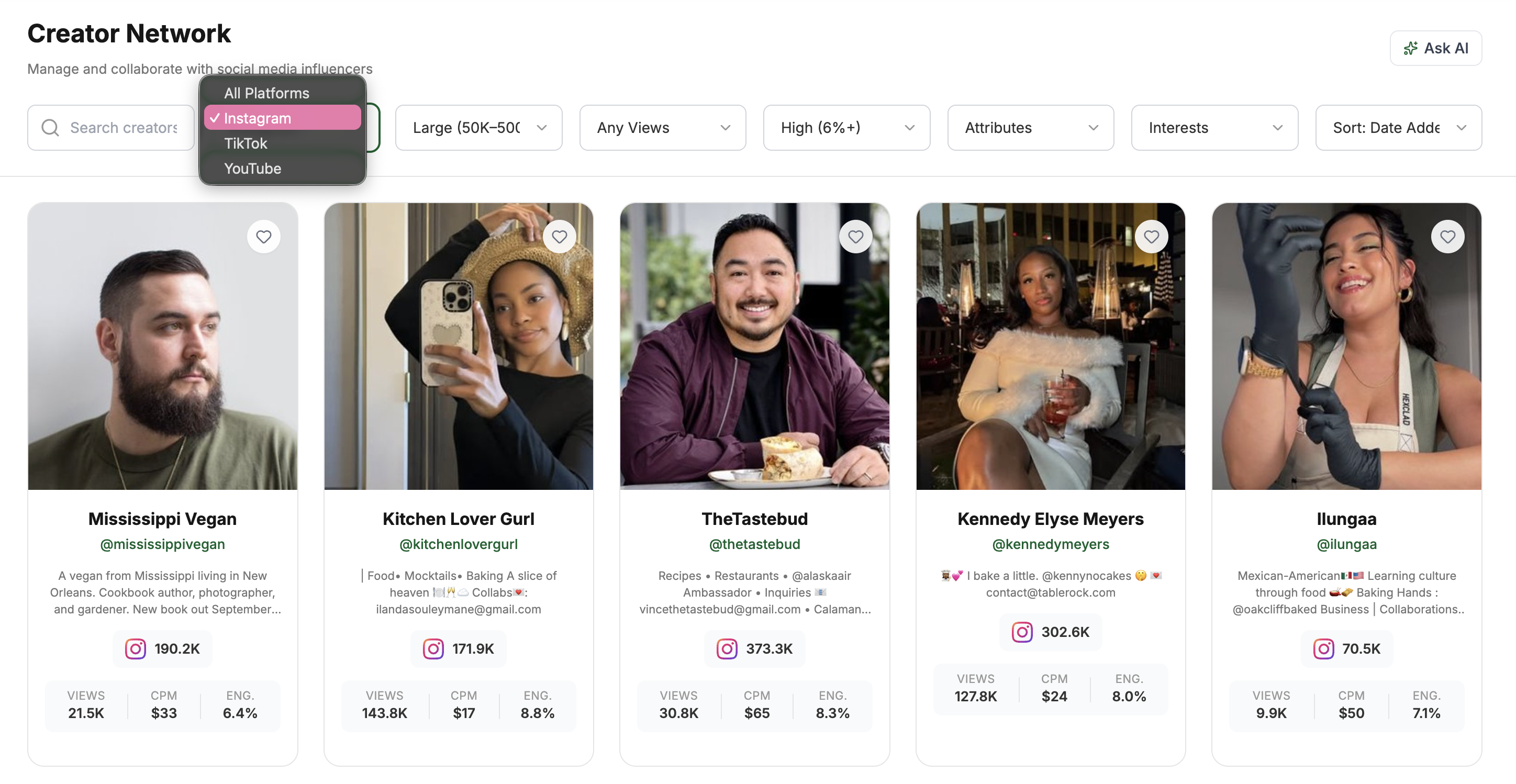Favorite Mississippi Vegan with heart icon
The image size is (1516, 784).
[x=264, y=237]
